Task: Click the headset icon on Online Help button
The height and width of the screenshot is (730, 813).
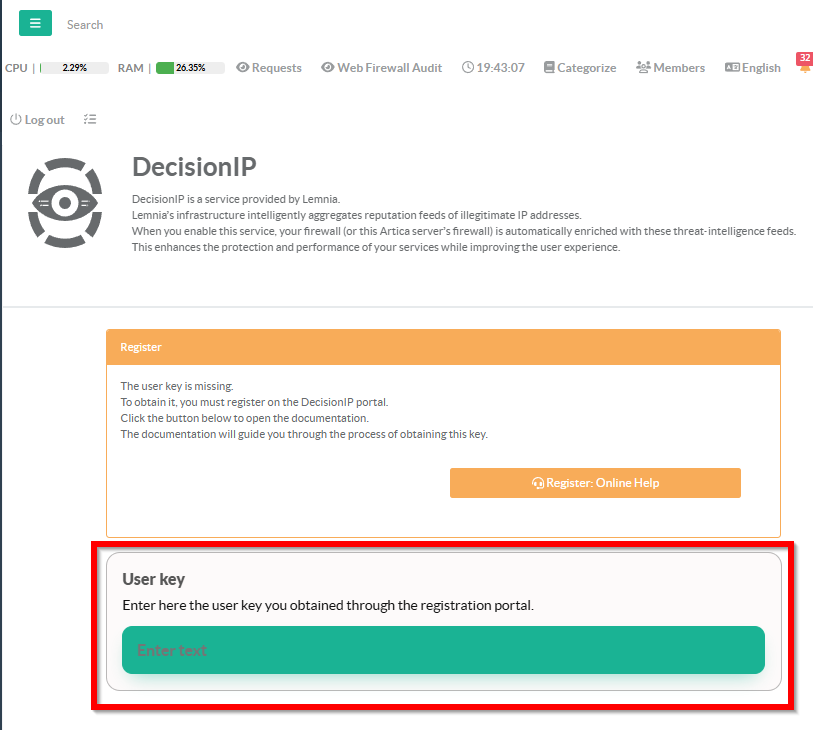Action: pos(538,483)
